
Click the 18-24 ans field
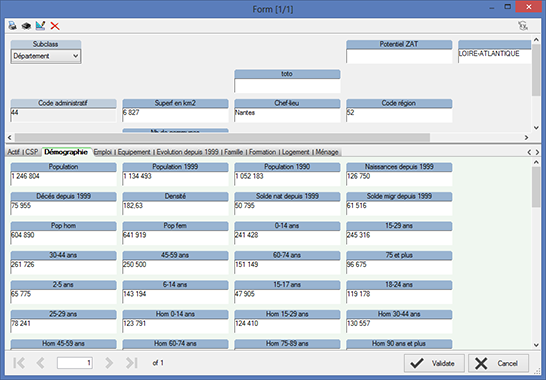[x=399, y=297]
